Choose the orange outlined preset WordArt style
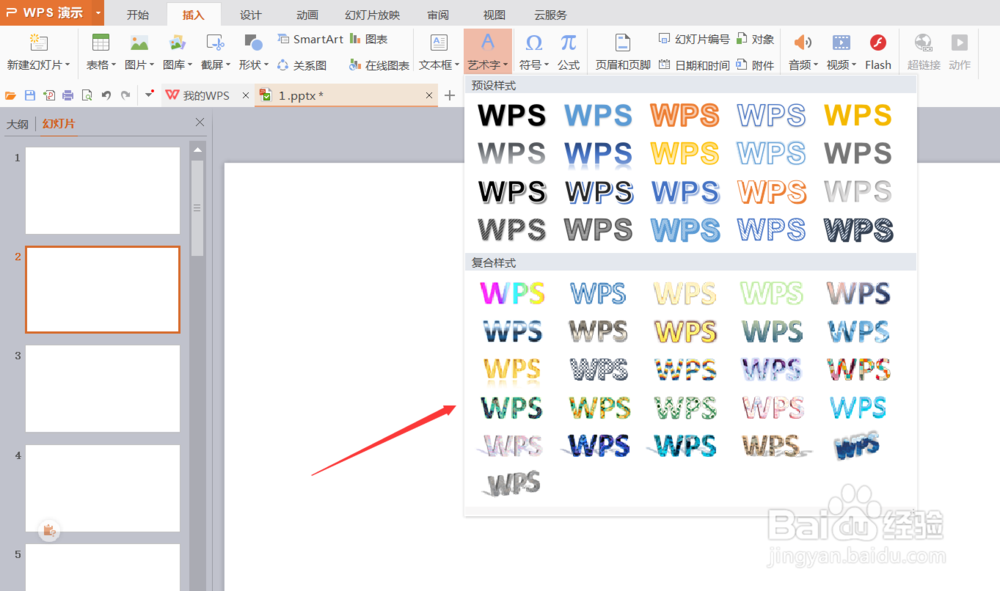 point(685,115)
